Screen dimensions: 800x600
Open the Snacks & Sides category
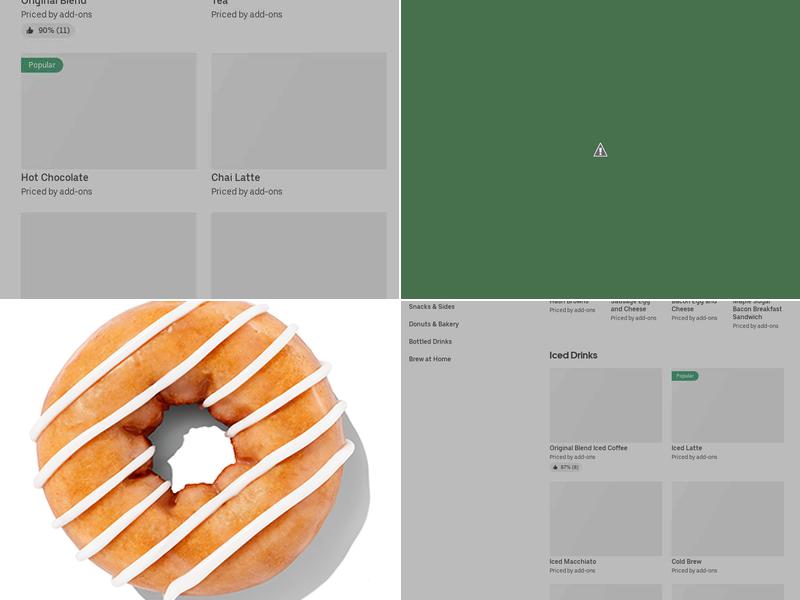tap(432, 307)
